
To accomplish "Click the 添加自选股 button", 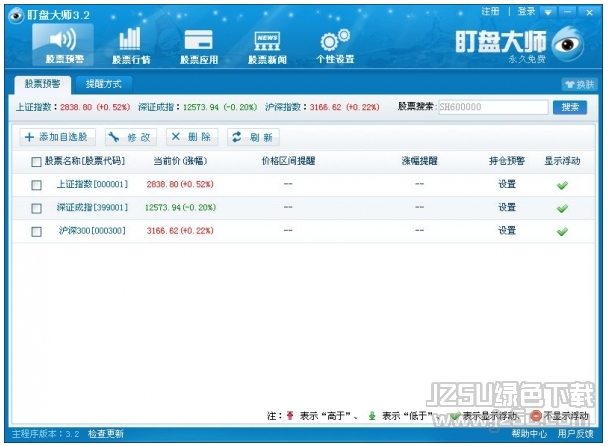I will [57, 137].
